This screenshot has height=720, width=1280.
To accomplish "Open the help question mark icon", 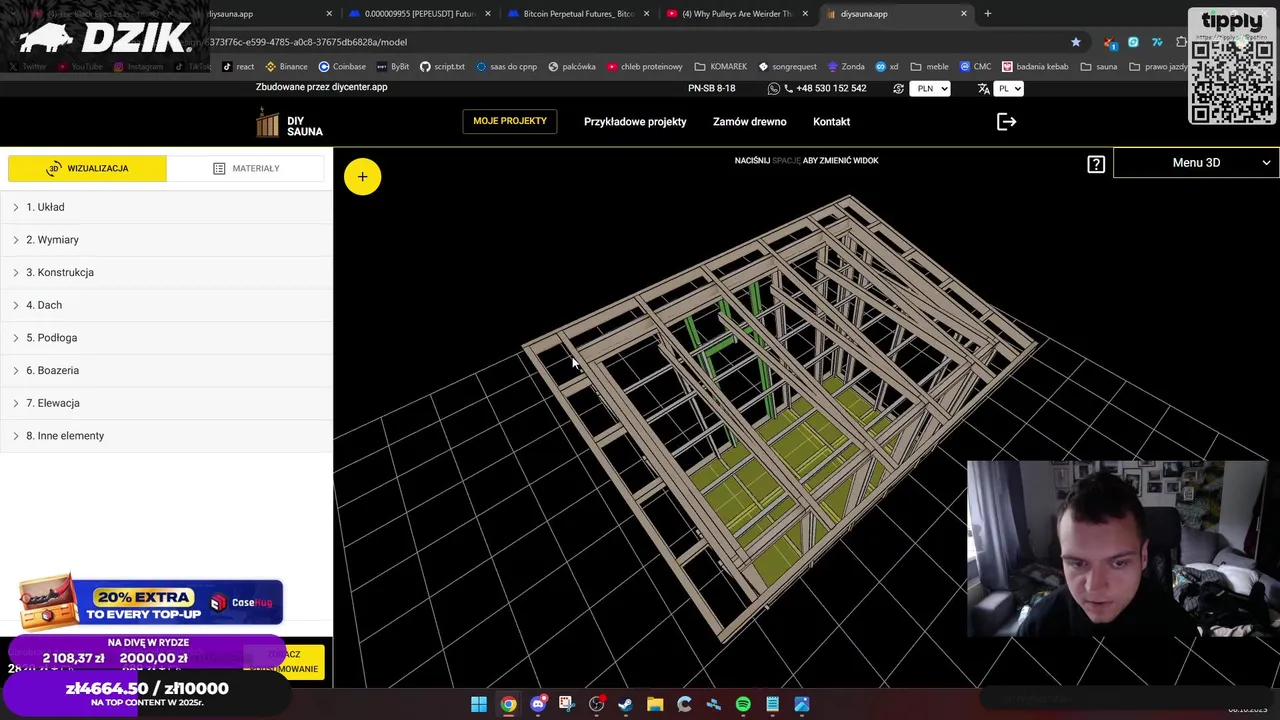I will (x=1096, y=164).
